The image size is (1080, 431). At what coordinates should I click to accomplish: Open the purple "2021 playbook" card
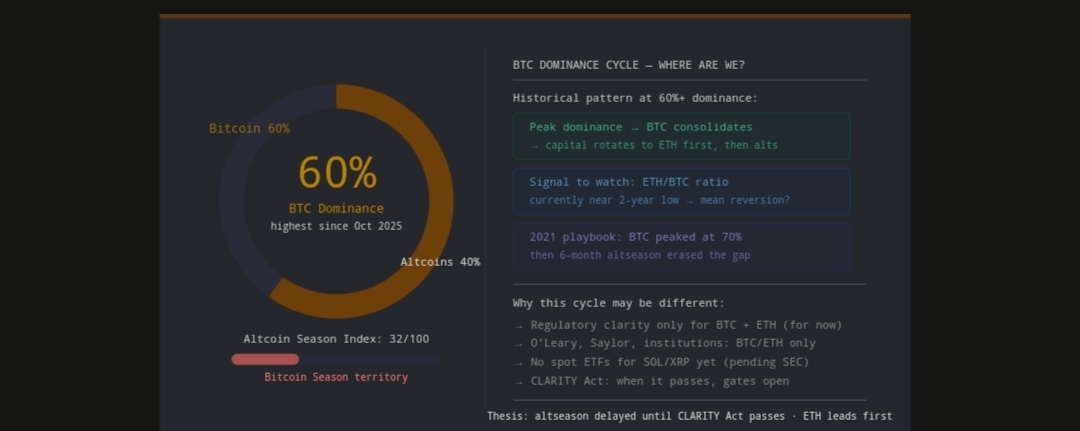tap(681, 246)
